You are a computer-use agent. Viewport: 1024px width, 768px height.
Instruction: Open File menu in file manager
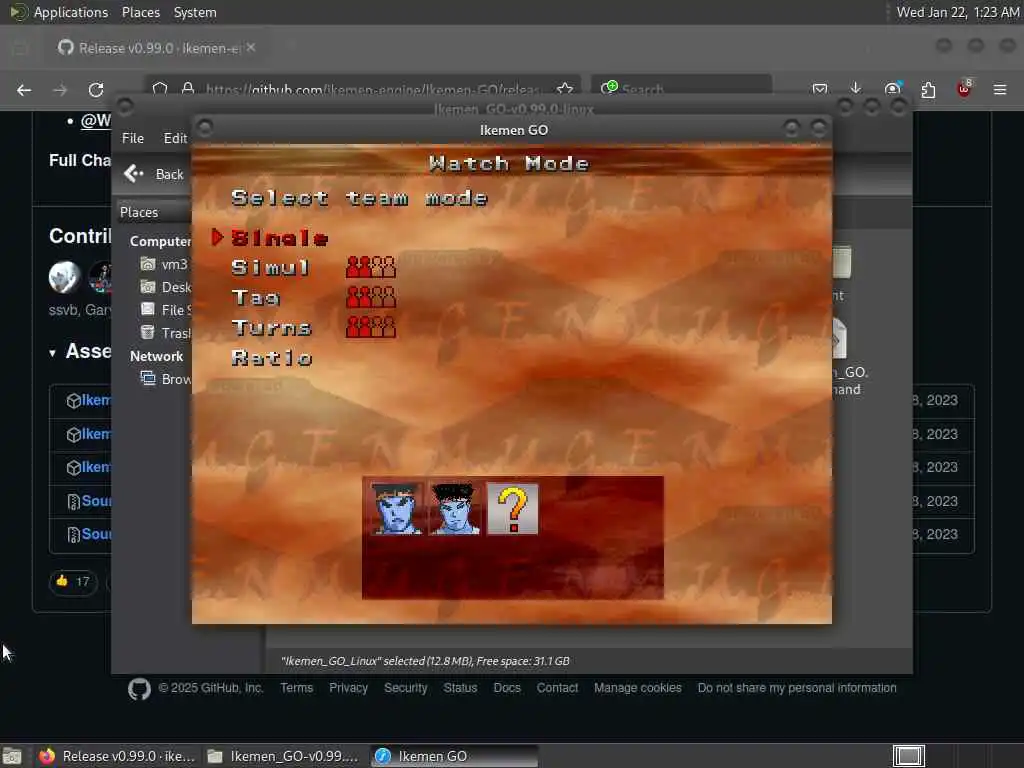tap(133, 138)
